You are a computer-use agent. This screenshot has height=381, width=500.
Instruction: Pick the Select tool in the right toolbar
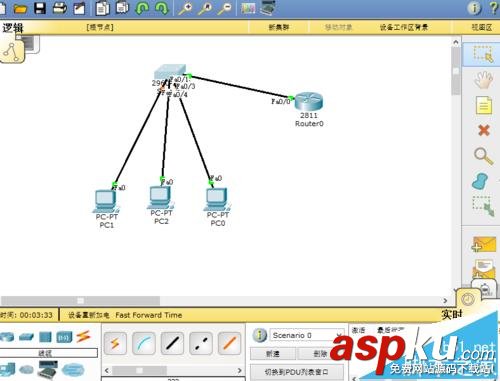[x=483, y=54]
